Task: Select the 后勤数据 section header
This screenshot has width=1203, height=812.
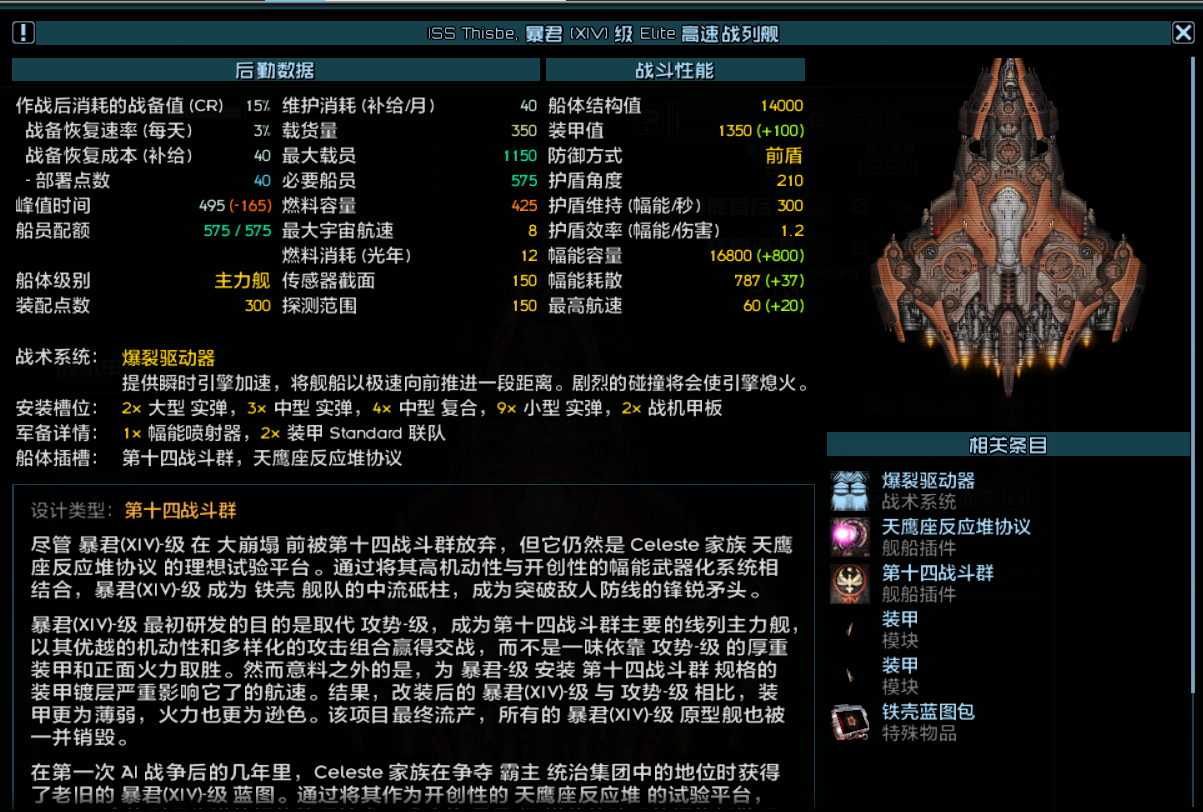Action: [275, 70]
